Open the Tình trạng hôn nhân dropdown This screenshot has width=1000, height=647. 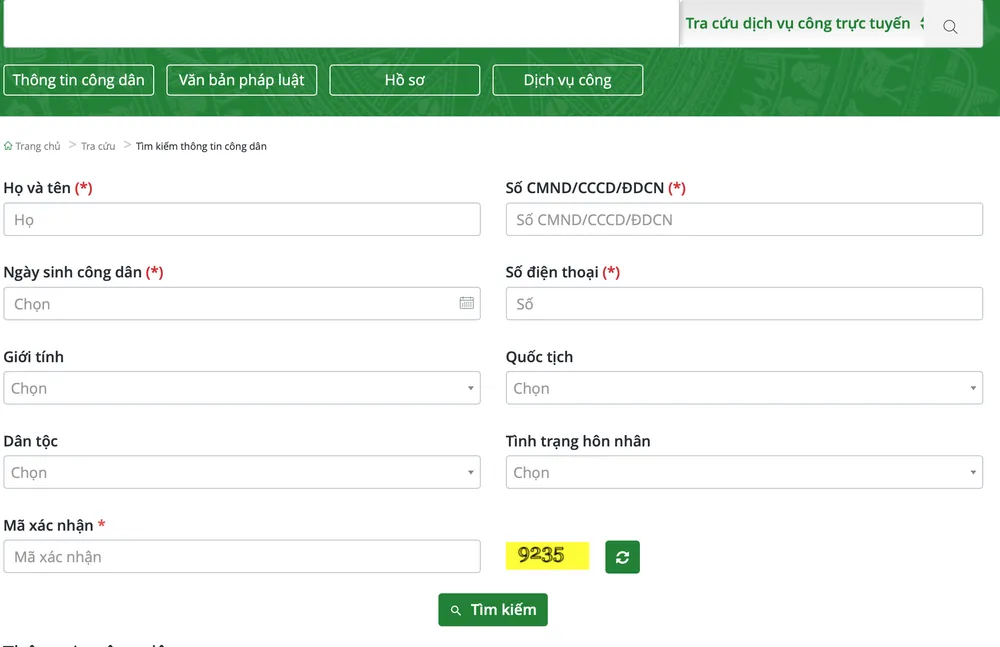click(x=744, y=472)
